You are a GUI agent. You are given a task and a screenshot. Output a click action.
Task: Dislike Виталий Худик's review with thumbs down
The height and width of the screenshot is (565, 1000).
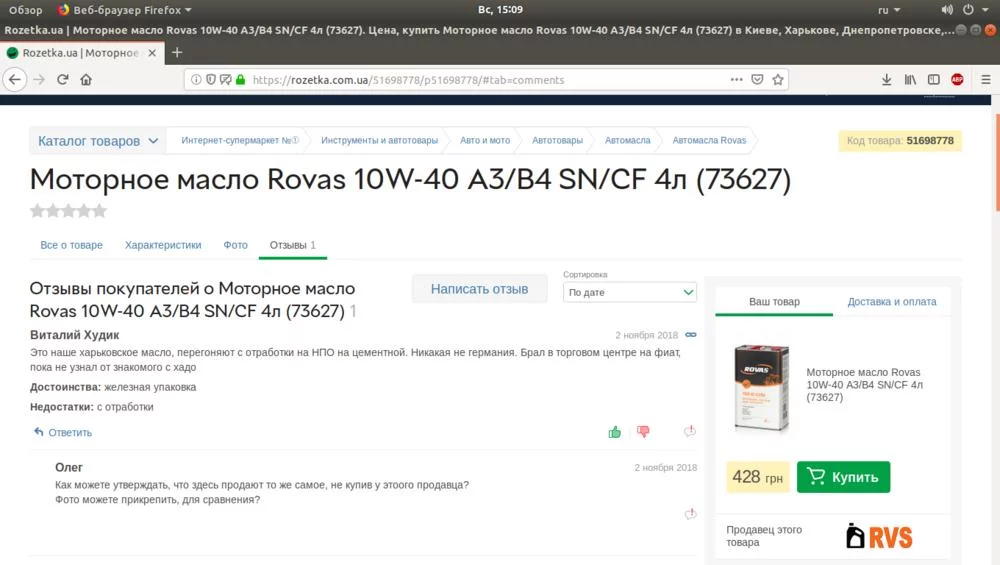point(643,432)
